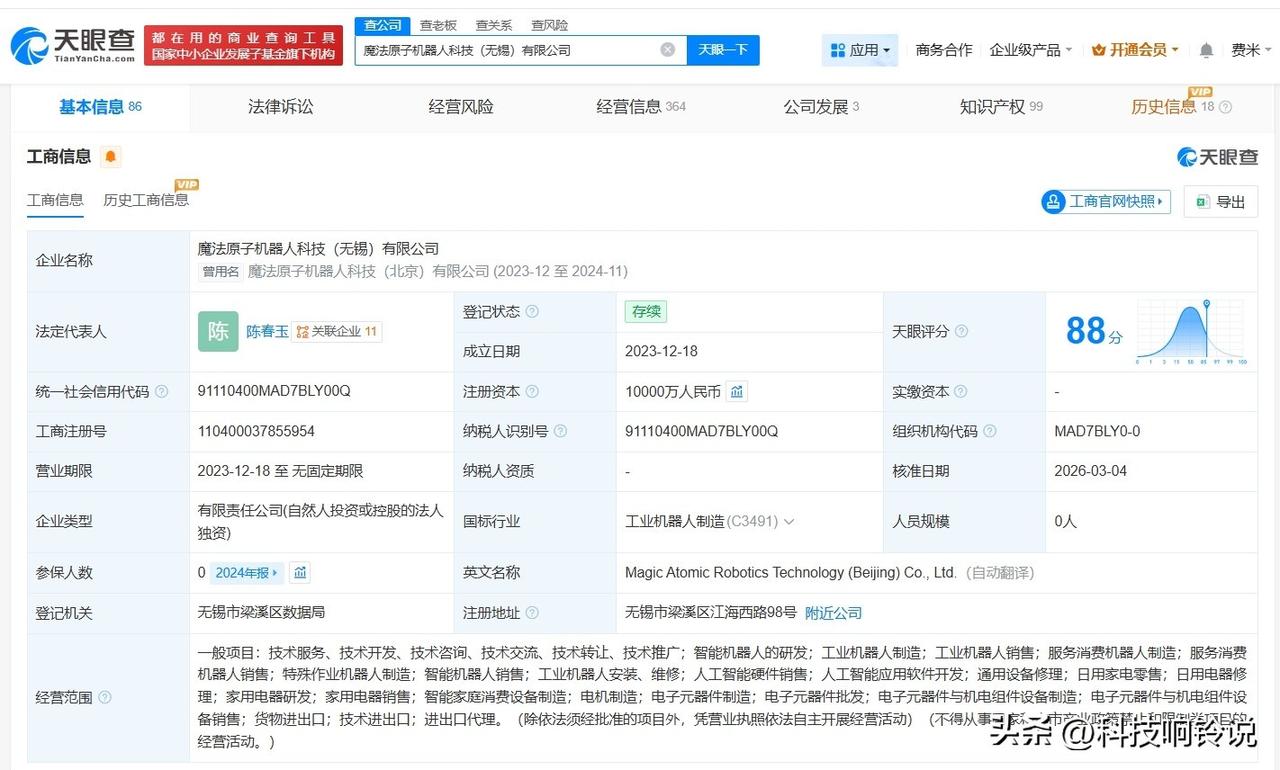Switch to the 知识产权 tab
Image resolution: width=1280 pixels, height=770 pixels.
[1001, 107]
